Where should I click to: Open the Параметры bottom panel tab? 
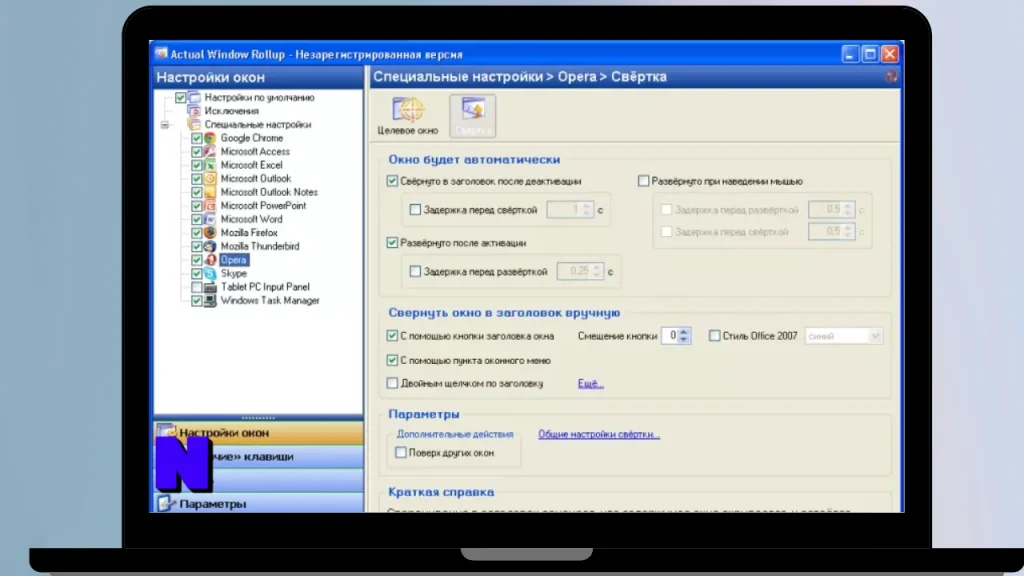[259, 504]
